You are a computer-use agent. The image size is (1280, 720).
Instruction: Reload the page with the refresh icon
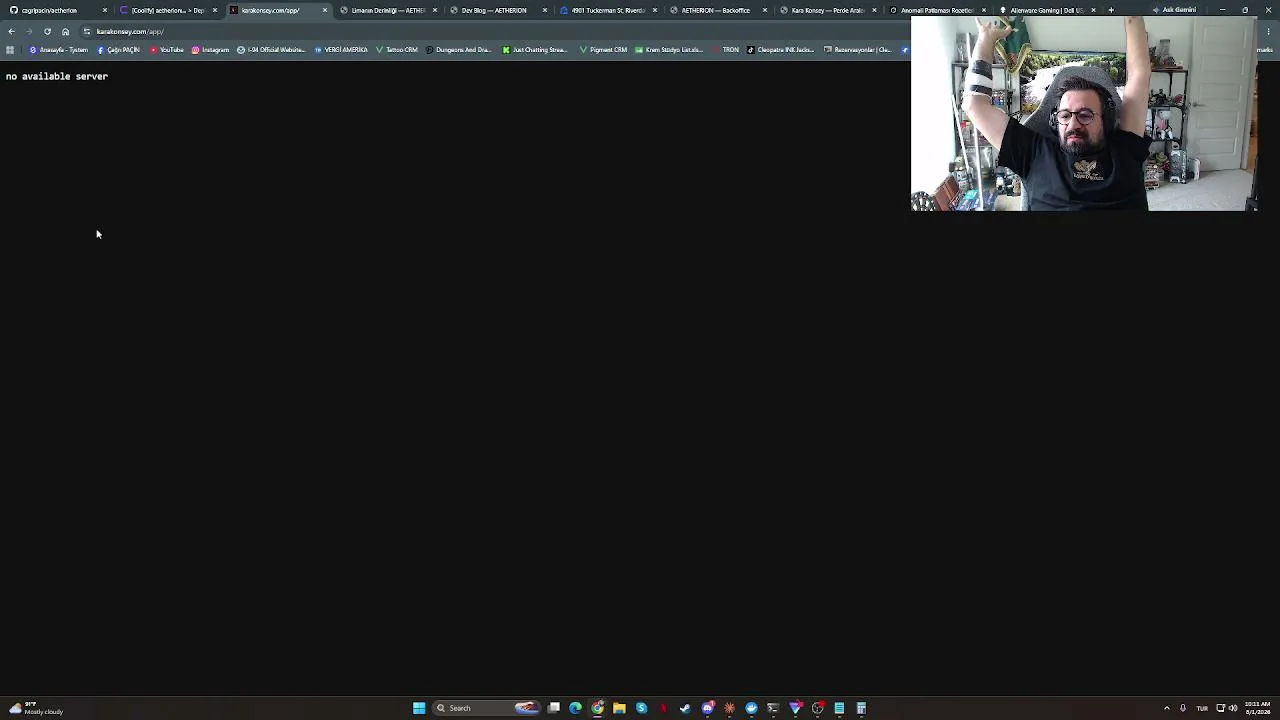click(47, 31)
